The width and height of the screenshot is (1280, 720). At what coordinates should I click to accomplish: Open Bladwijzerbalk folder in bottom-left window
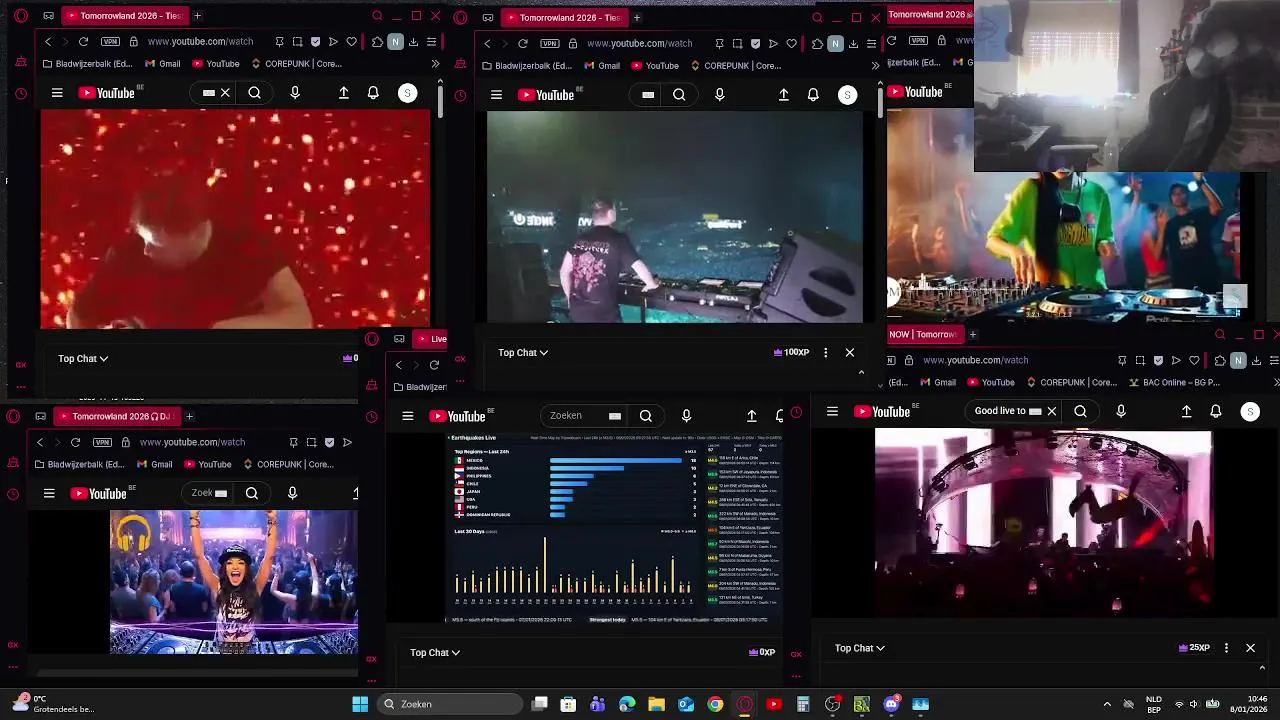tap(78, 464)
